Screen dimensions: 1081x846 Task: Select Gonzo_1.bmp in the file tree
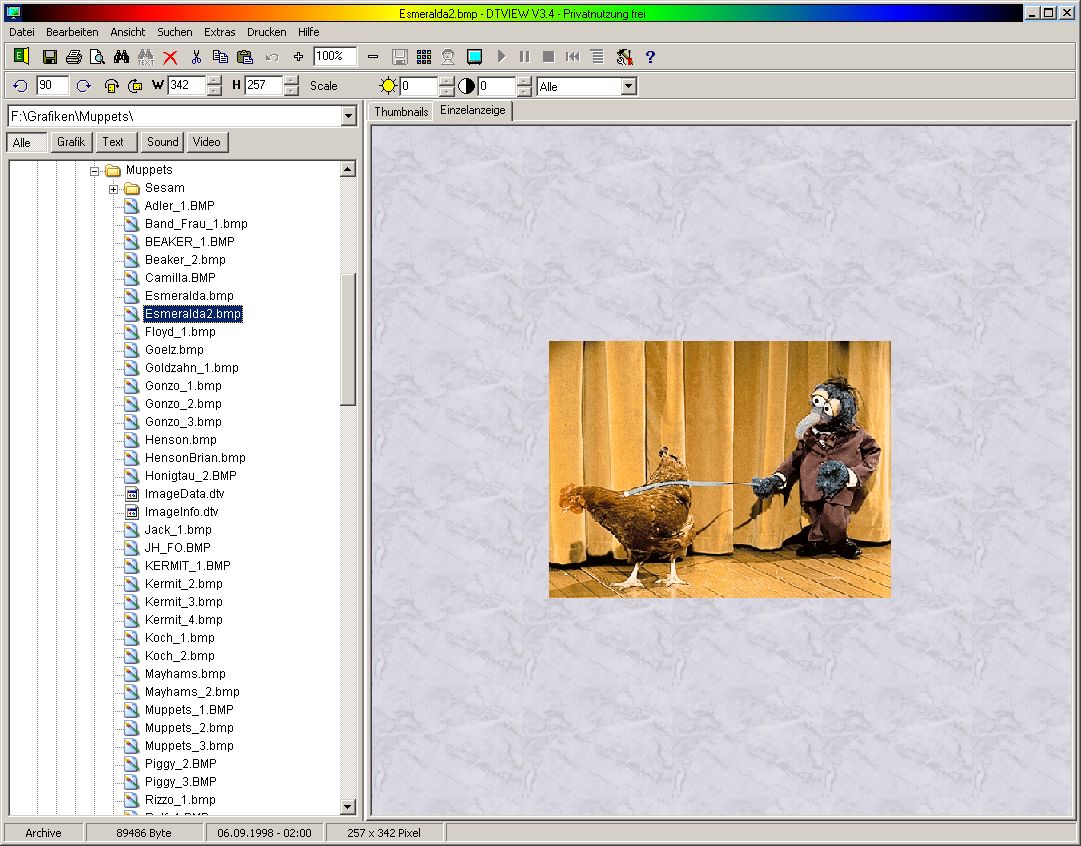(183, 386)
